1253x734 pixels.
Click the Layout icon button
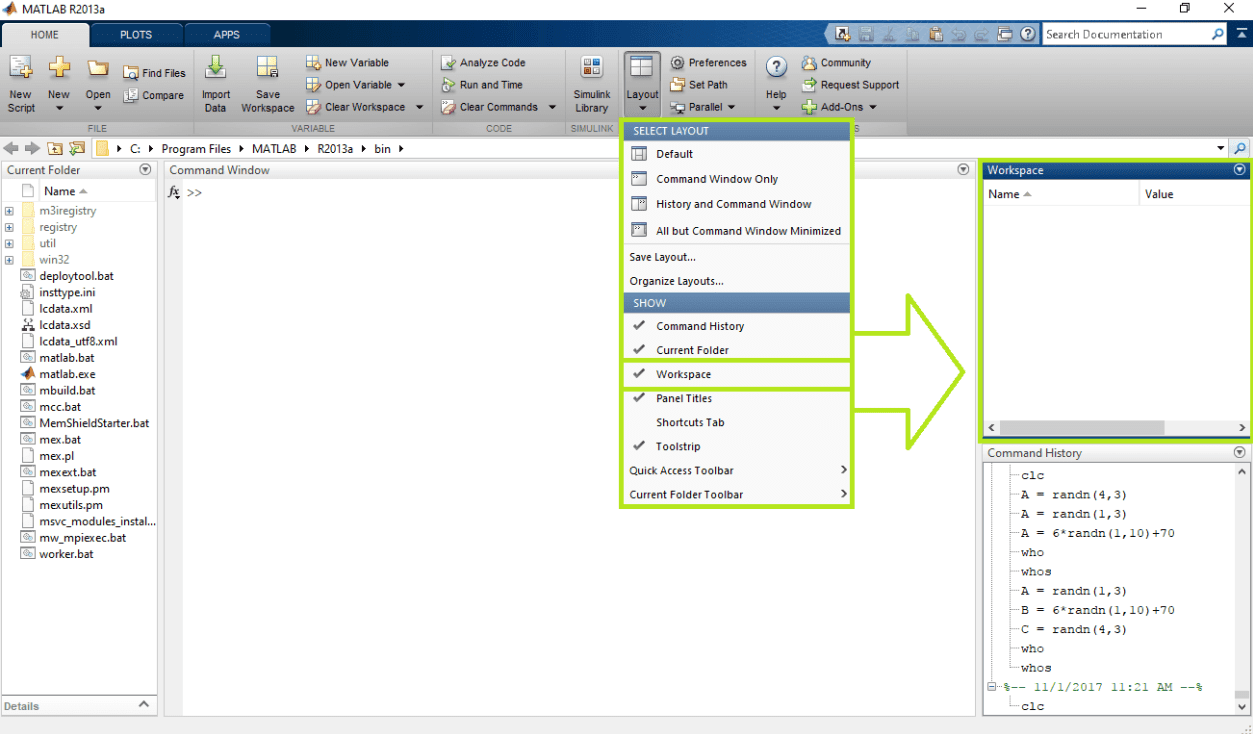642,68
